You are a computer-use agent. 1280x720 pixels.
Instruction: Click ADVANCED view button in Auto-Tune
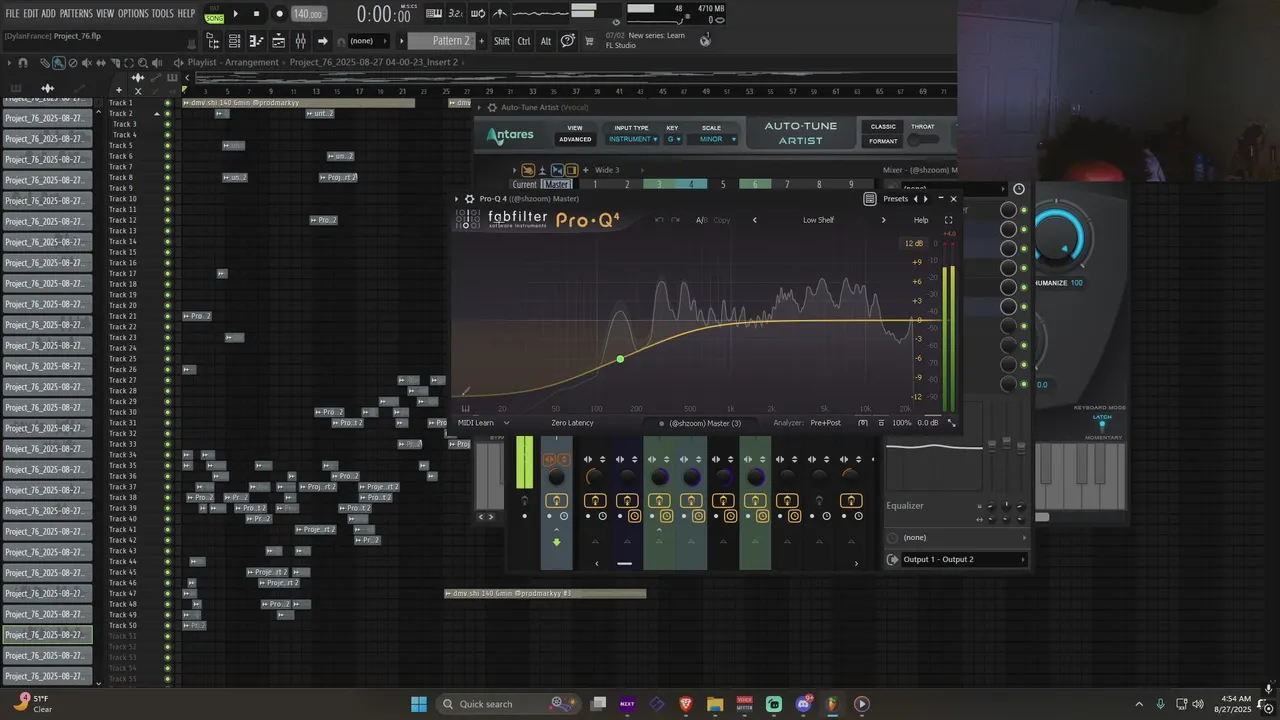[x=575, y=139]
